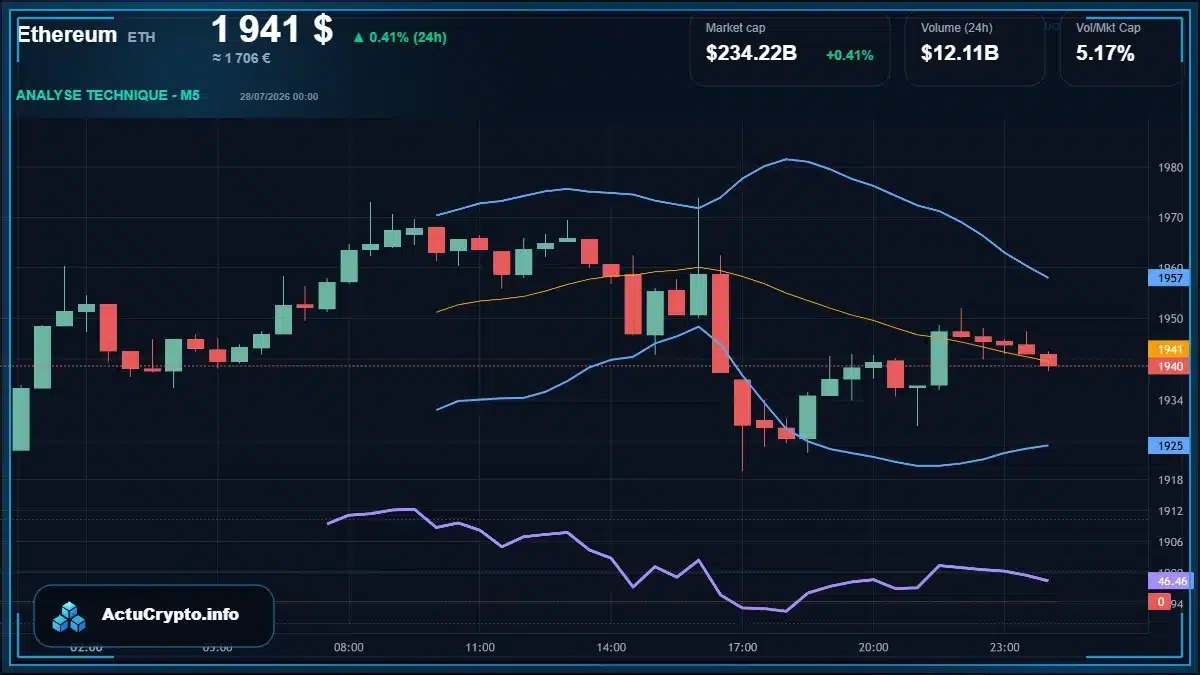Viewport: 1200px width, 675px height.
Task: Click the ActuCrypto cube logo icon
Action: pos(70,616)
